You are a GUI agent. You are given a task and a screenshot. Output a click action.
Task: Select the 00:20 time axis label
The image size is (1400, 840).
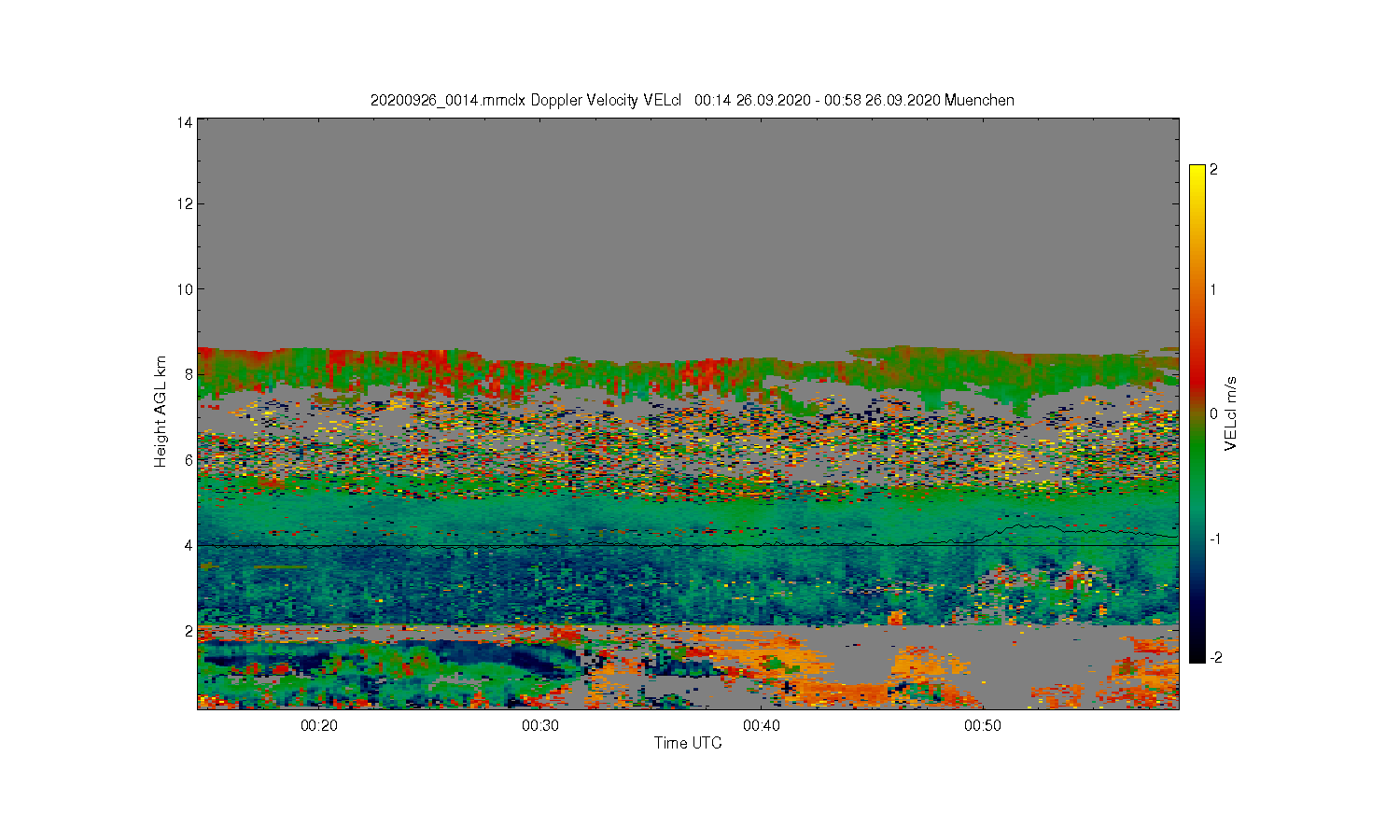tap(318, 725)
